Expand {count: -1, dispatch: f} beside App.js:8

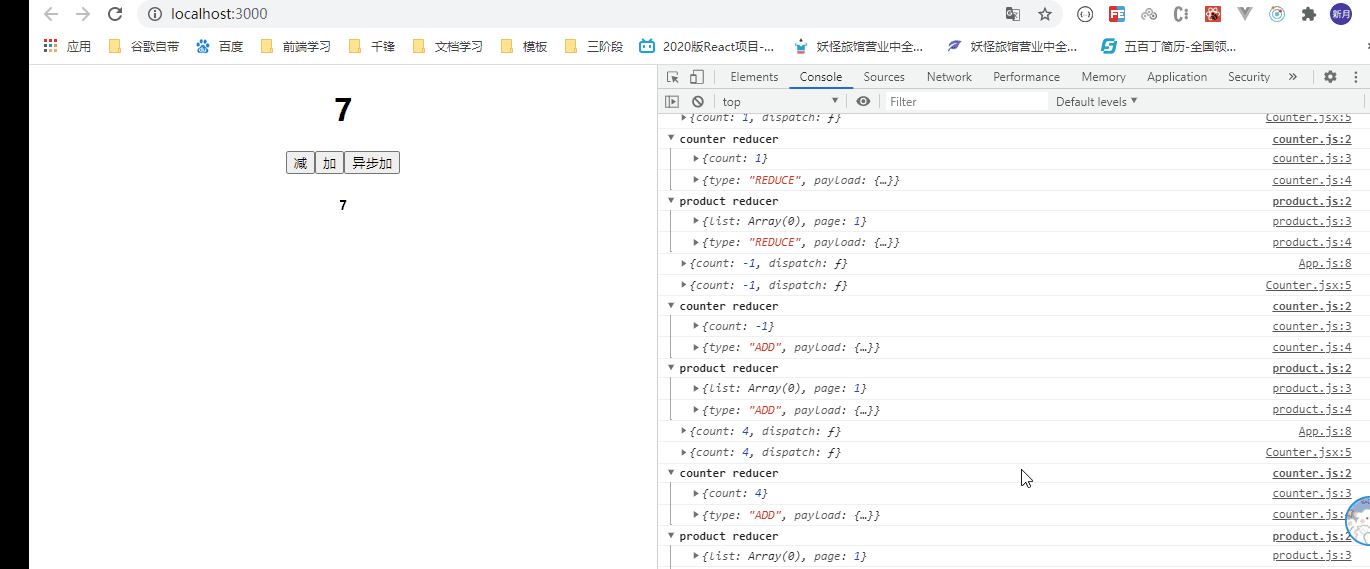coord(685,264)
